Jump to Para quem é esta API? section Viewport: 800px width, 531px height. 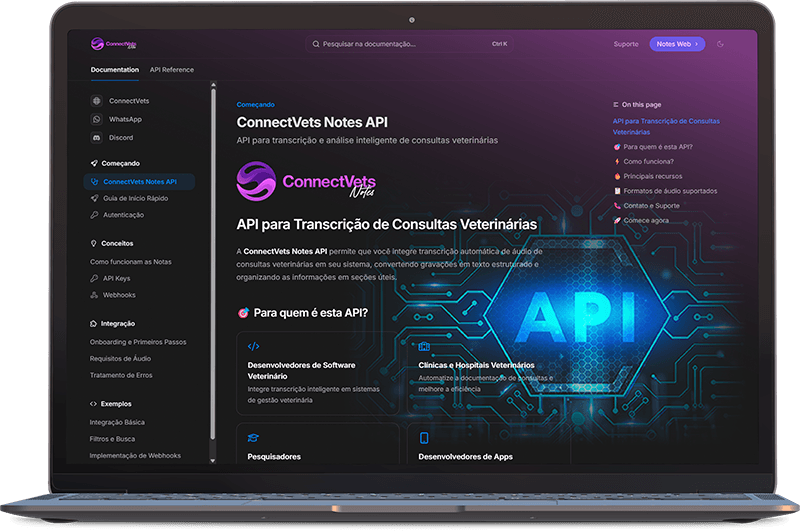pyautogui.click(x=658, y=147)
